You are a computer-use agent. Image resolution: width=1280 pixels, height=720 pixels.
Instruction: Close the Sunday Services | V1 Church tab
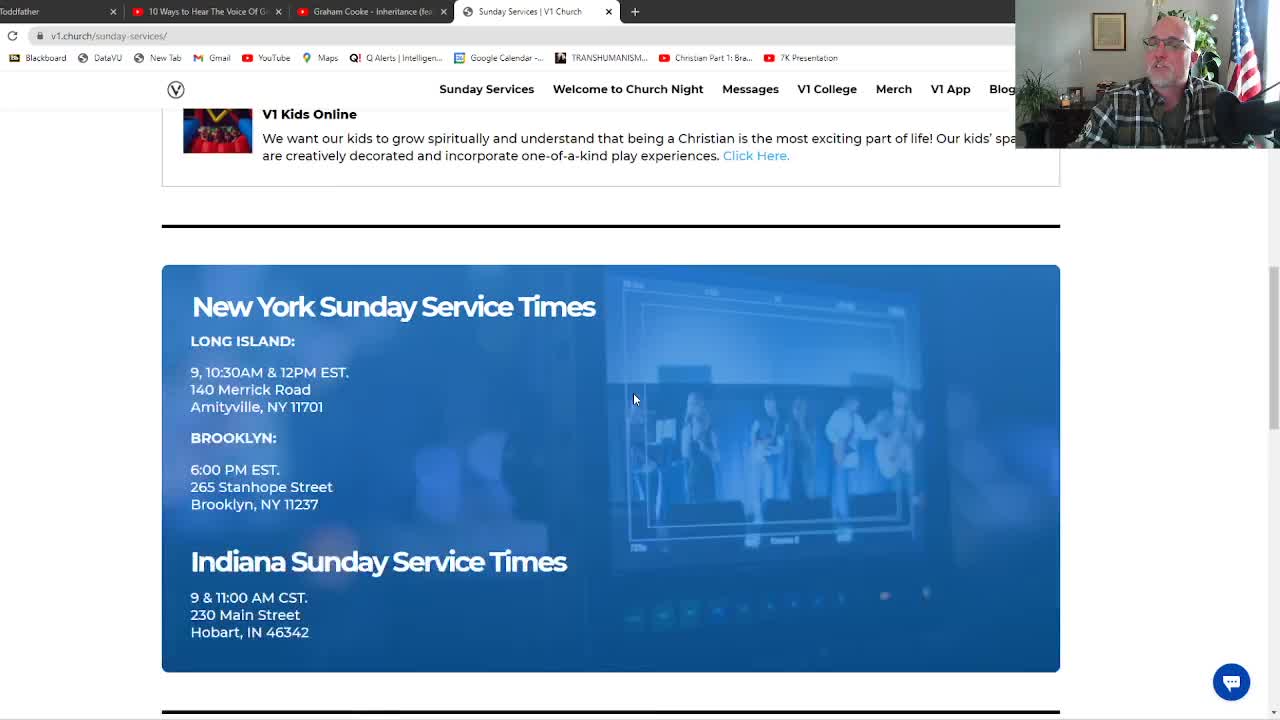point(608,12)
